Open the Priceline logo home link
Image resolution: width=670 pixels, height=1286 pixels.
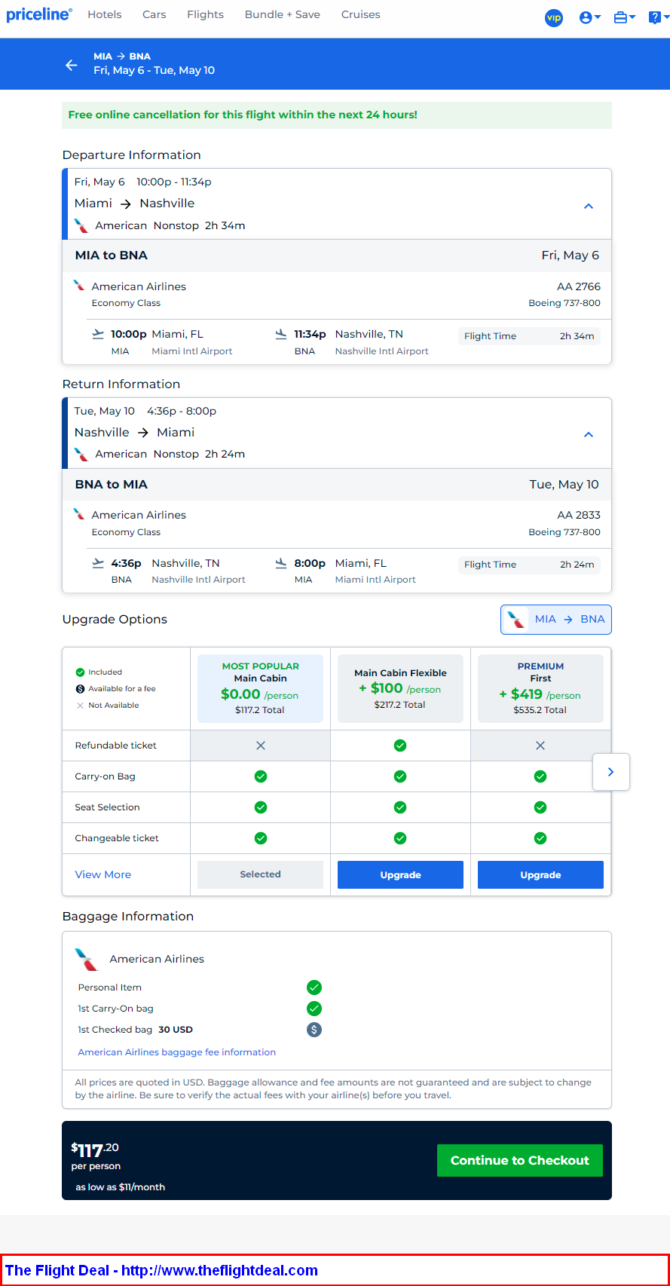pos(39,15)
